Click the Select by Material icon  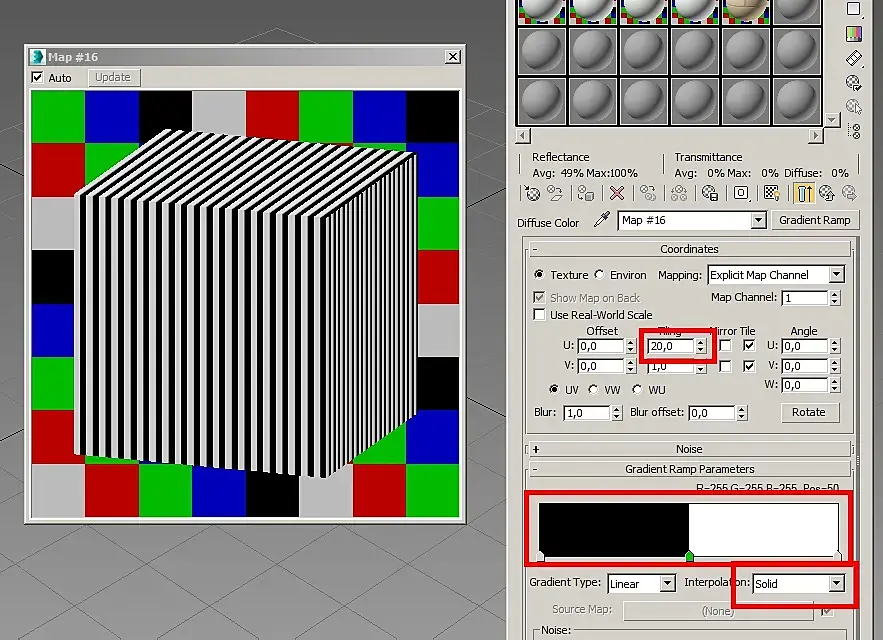click(x=854, y=107)
